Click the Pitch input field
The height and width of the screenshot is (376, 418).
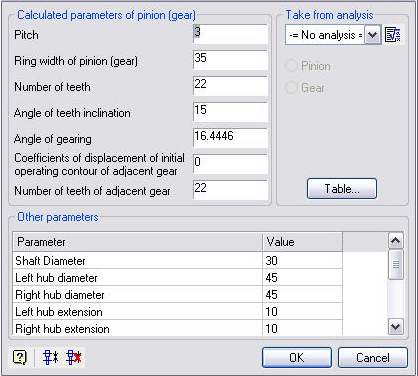click(230, 34)
